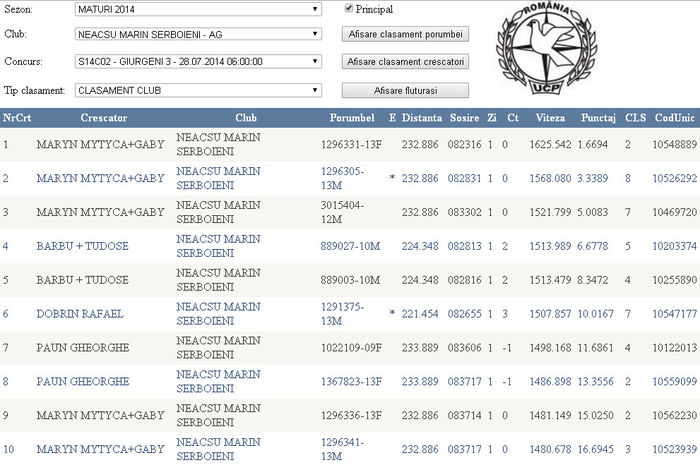
Task: Toggle the Principal checkbox
Action: [x=349, y=9]
